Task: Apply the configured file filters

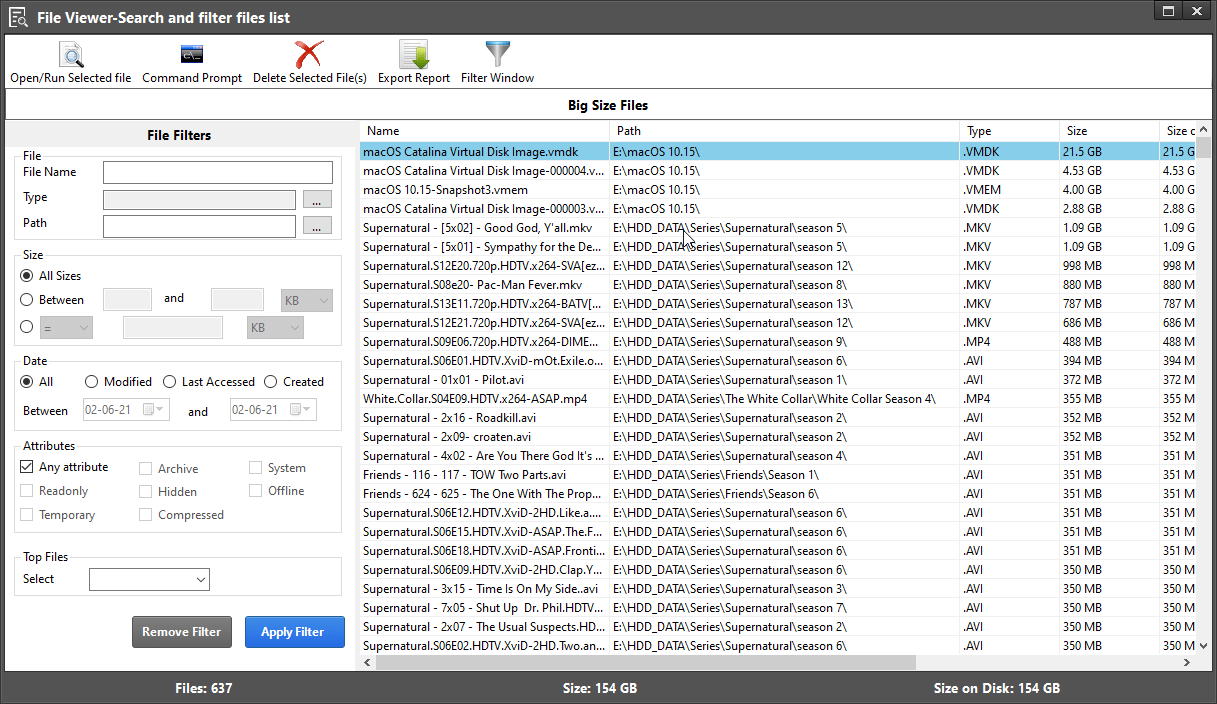Action: tap(294, 631)
